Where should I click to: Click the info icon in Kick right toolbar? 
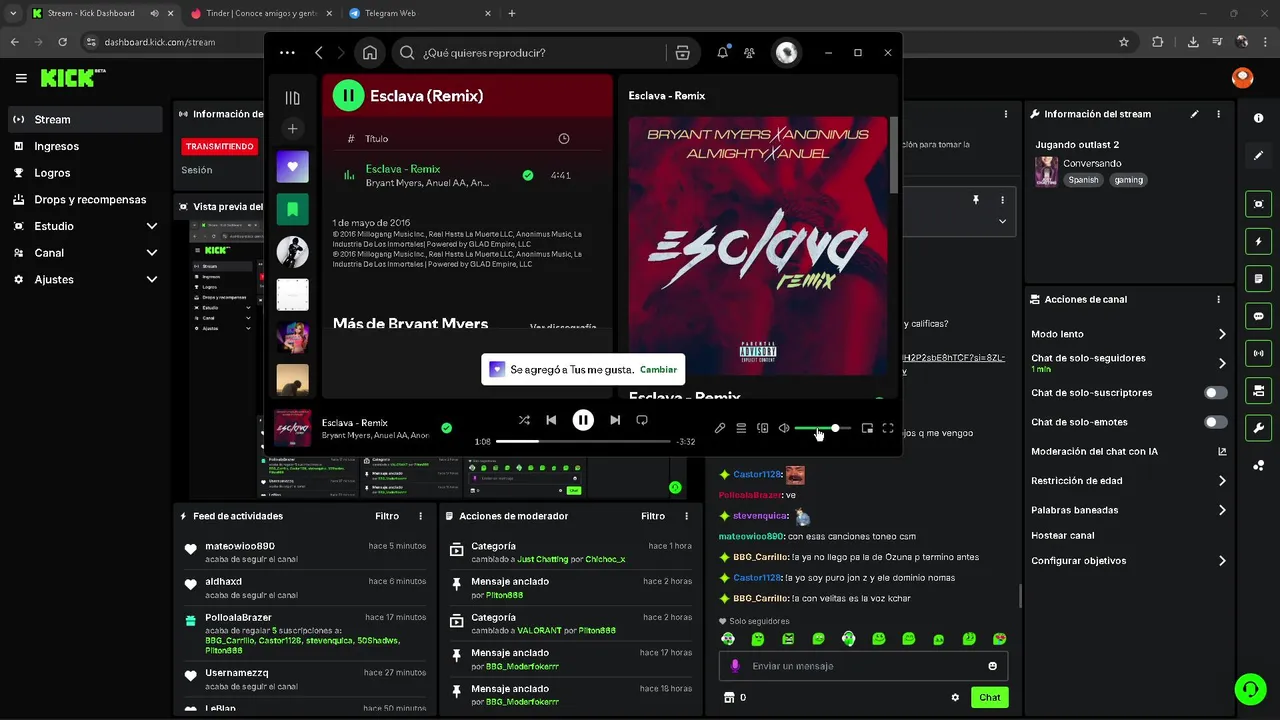(1258, 118)
